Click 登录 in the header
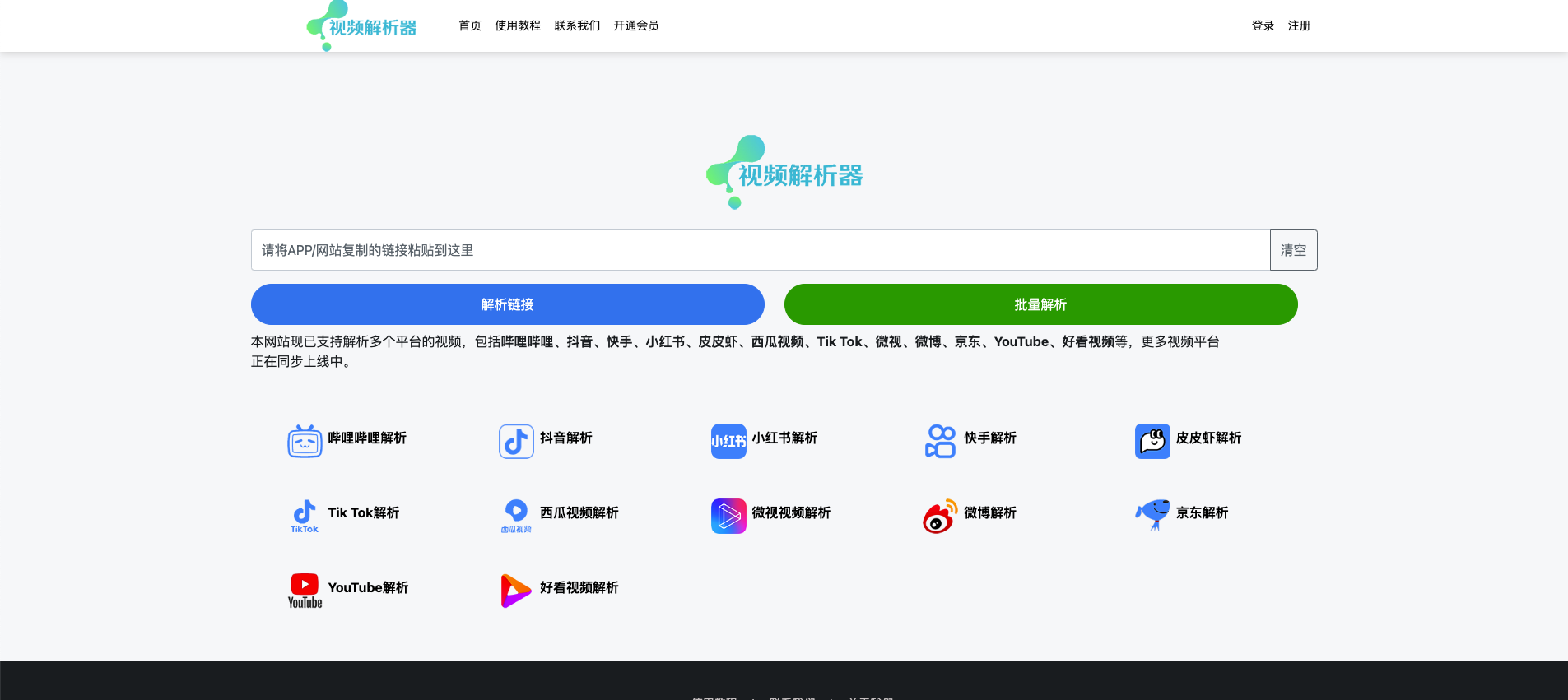 [x=1263, y=25]
